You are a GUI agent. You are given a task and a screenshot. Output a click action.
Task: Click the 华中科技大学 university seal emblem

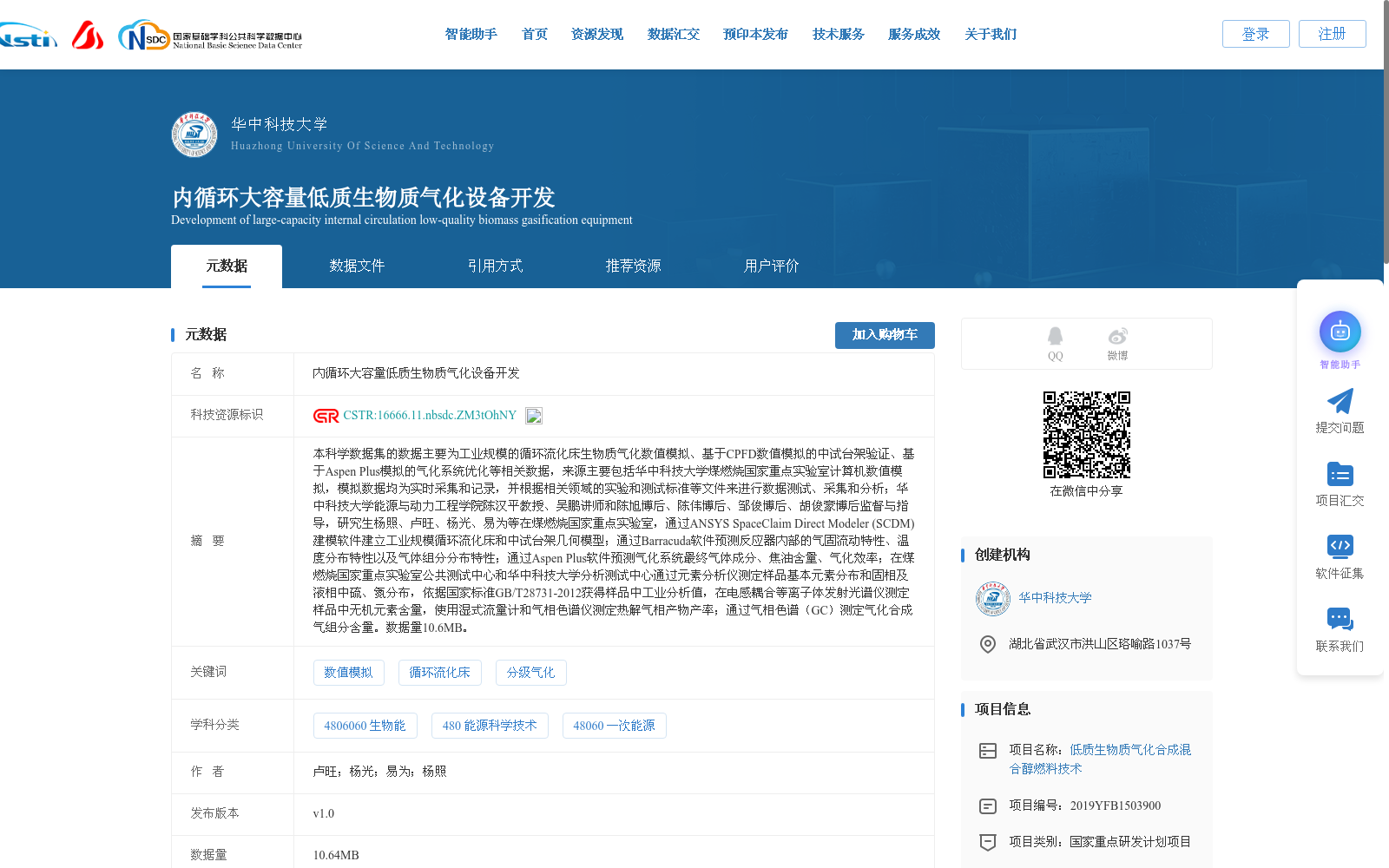pos(194,135)
